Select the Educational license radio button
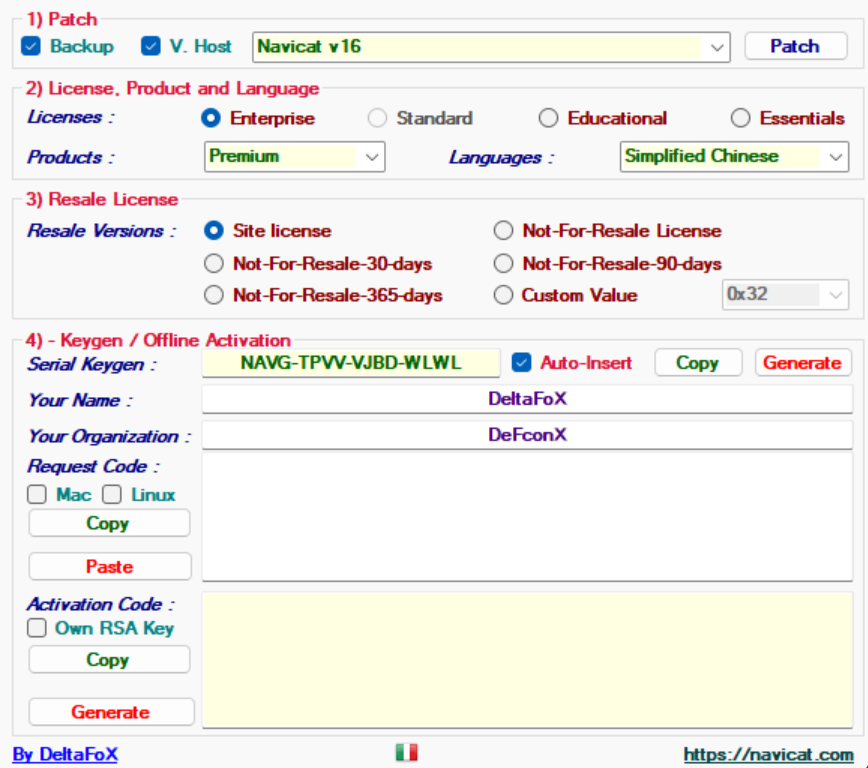This screenshot has width=868, height=768. (548, 118)
